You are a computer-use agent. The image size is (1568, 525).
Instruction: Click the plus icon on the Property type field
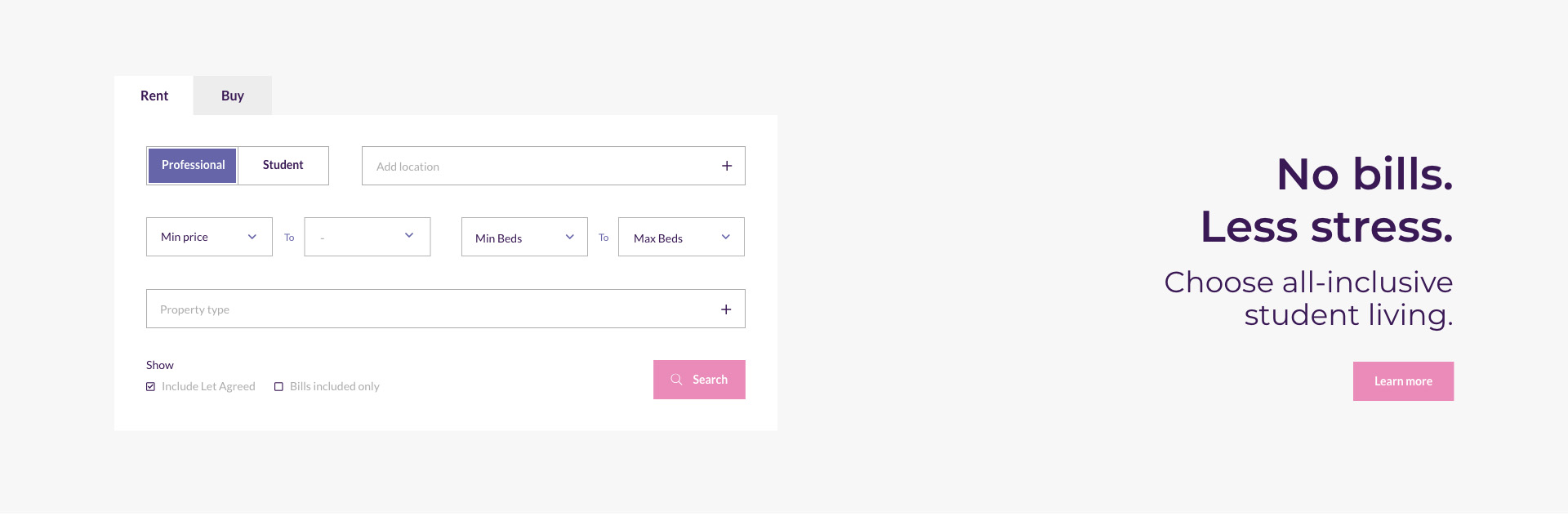[726, 309]
